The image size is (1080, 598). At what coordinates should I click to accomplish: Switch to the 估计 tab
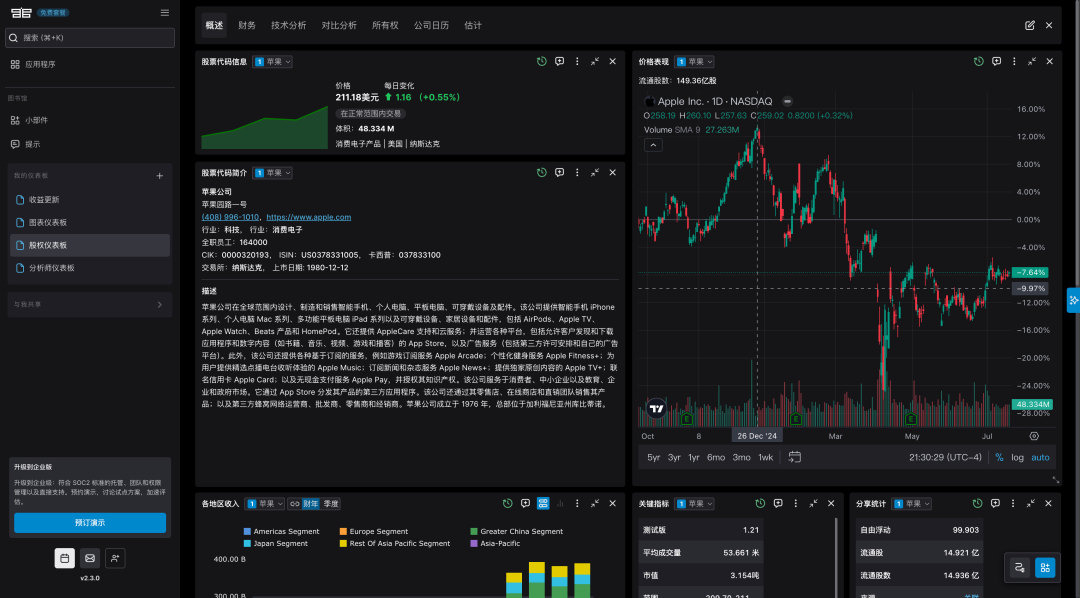[472, 25]
